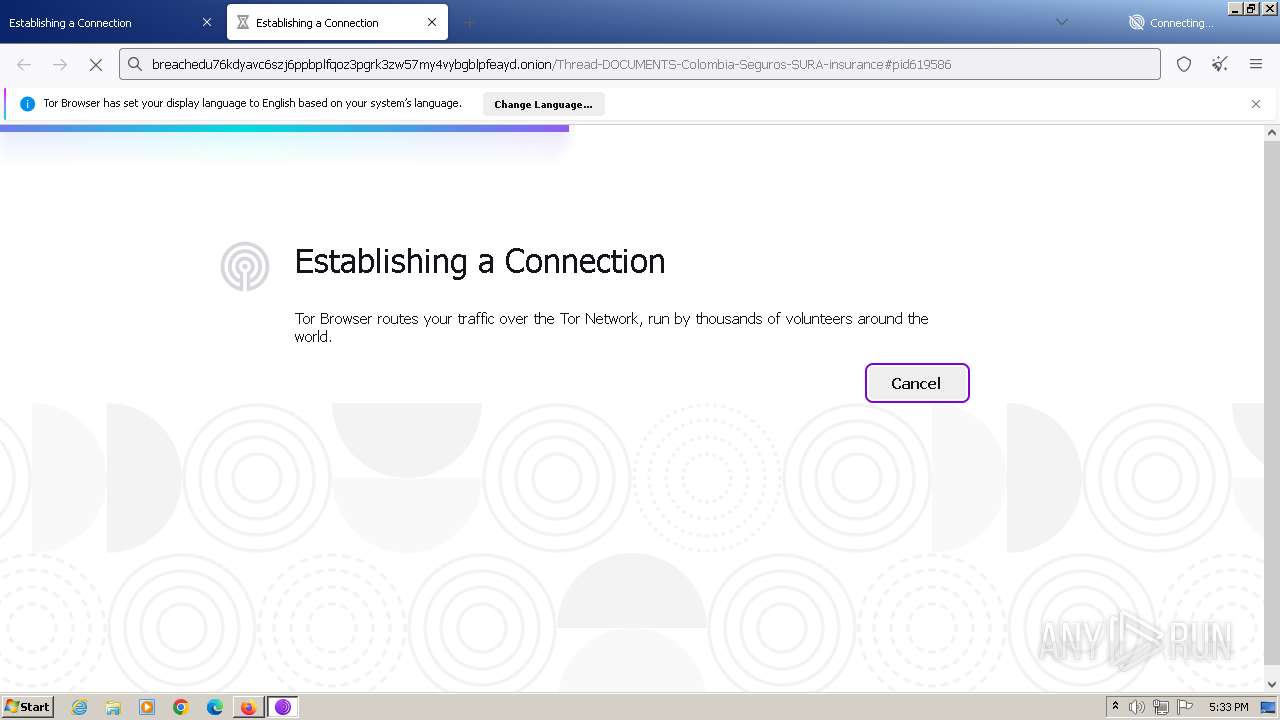1280x720 pixels.
Task: Click the scrollbar down arrow
Action: click(1272, 685)
